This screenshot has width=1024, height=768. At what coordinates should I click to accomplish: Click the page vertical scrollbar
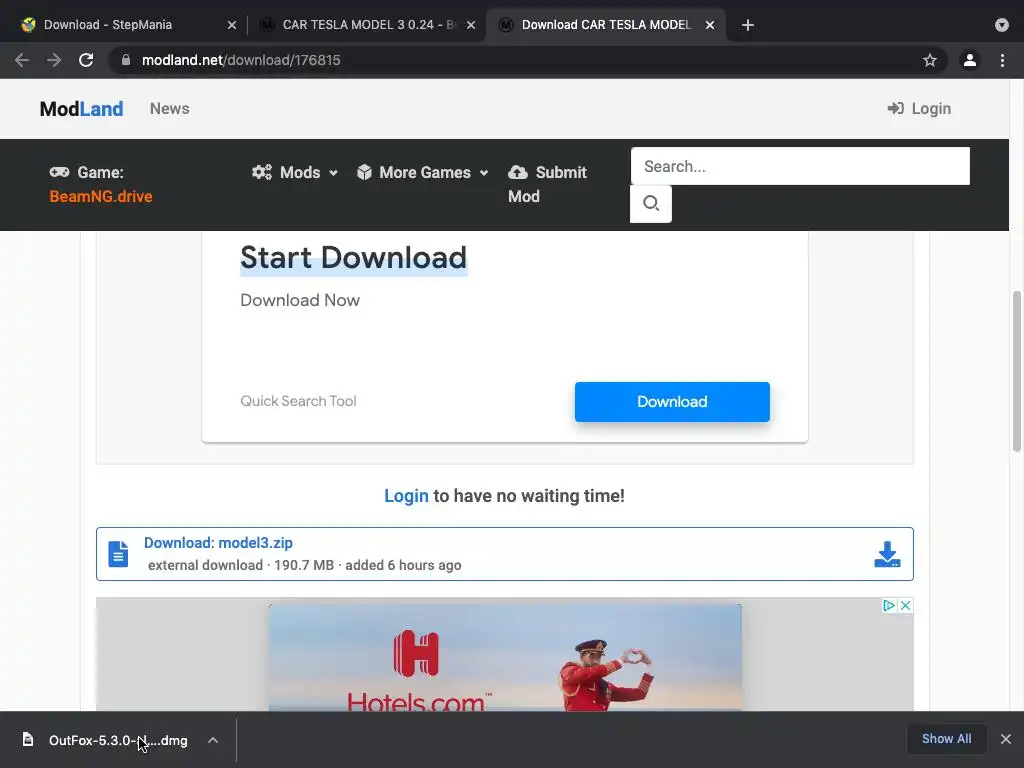pos(1017,371)
